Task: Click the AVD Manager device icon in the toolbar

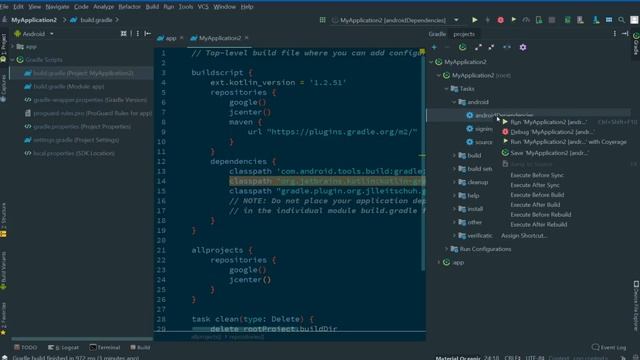Action: coord(580,20)
